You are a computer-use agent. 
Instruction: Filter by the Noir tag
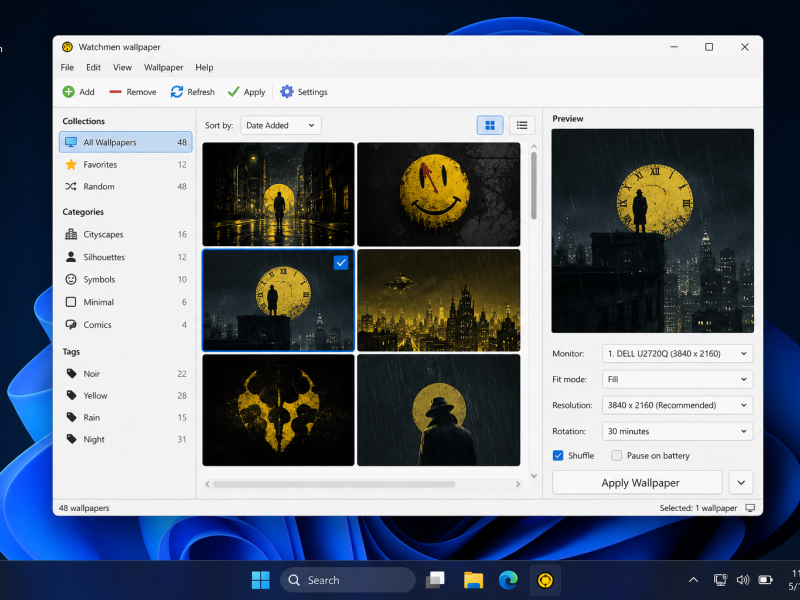click(x=126, y=373)
